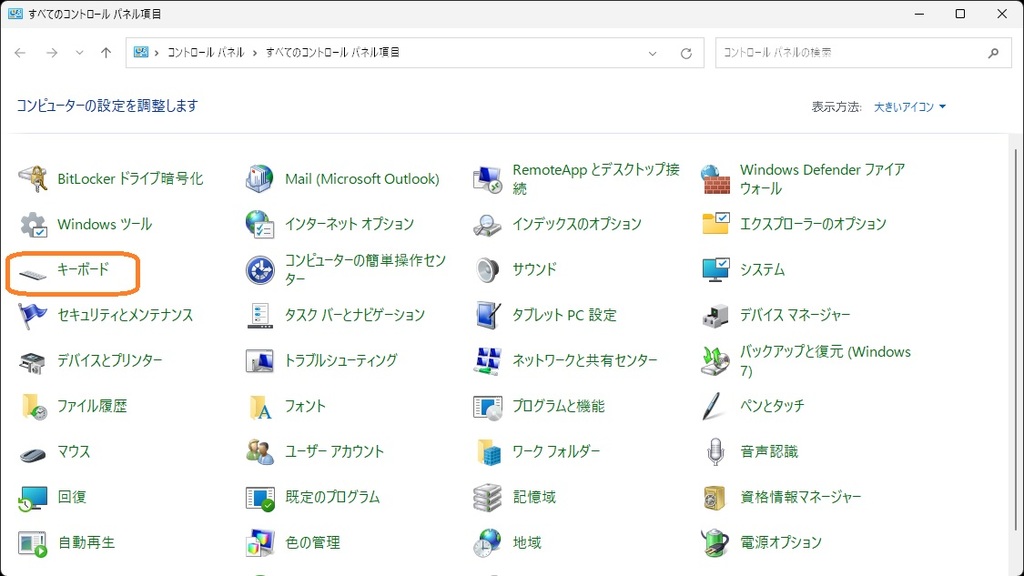
Task: Open ネットワークと共有センター icon
Action: 487,360
